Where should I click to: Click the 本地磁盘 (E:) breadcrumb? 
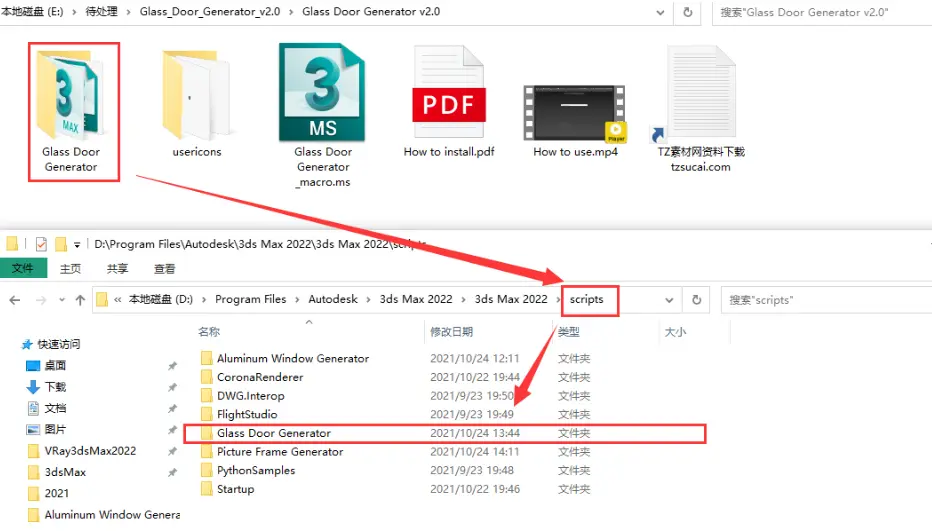tap(32, 11)
